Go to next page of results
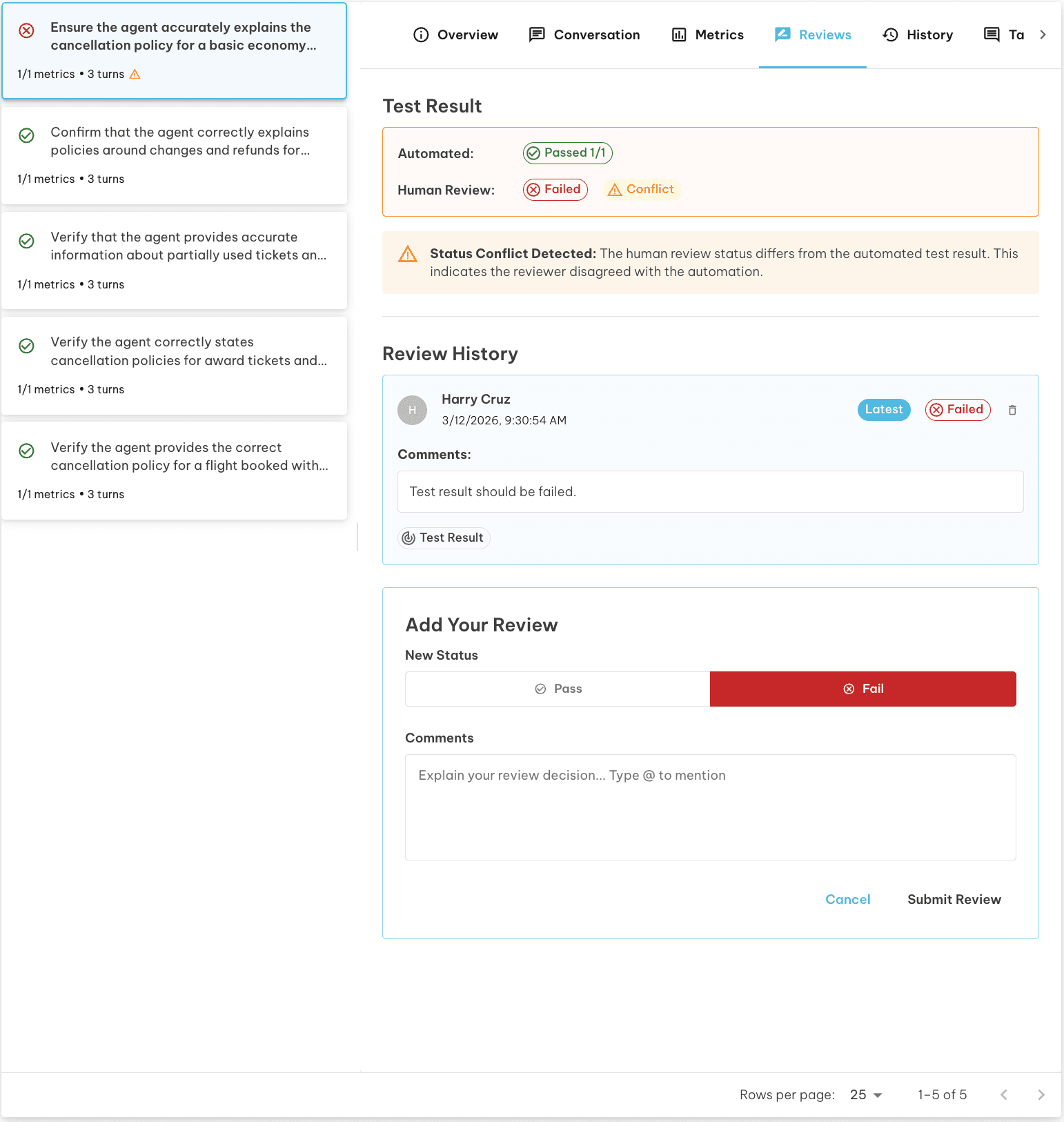 1041,1095
